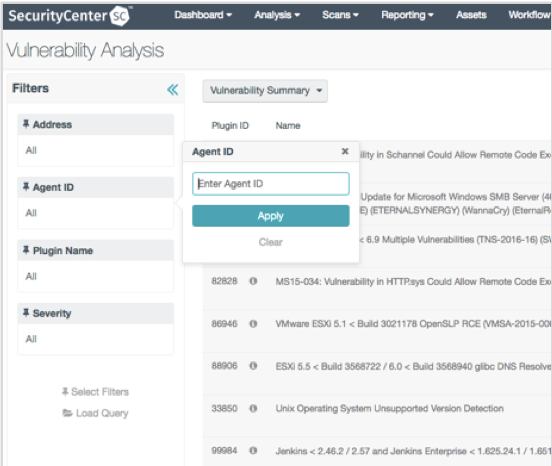
Task: Click Load Query
Action: pyautogui.click(x=95, y=413)
